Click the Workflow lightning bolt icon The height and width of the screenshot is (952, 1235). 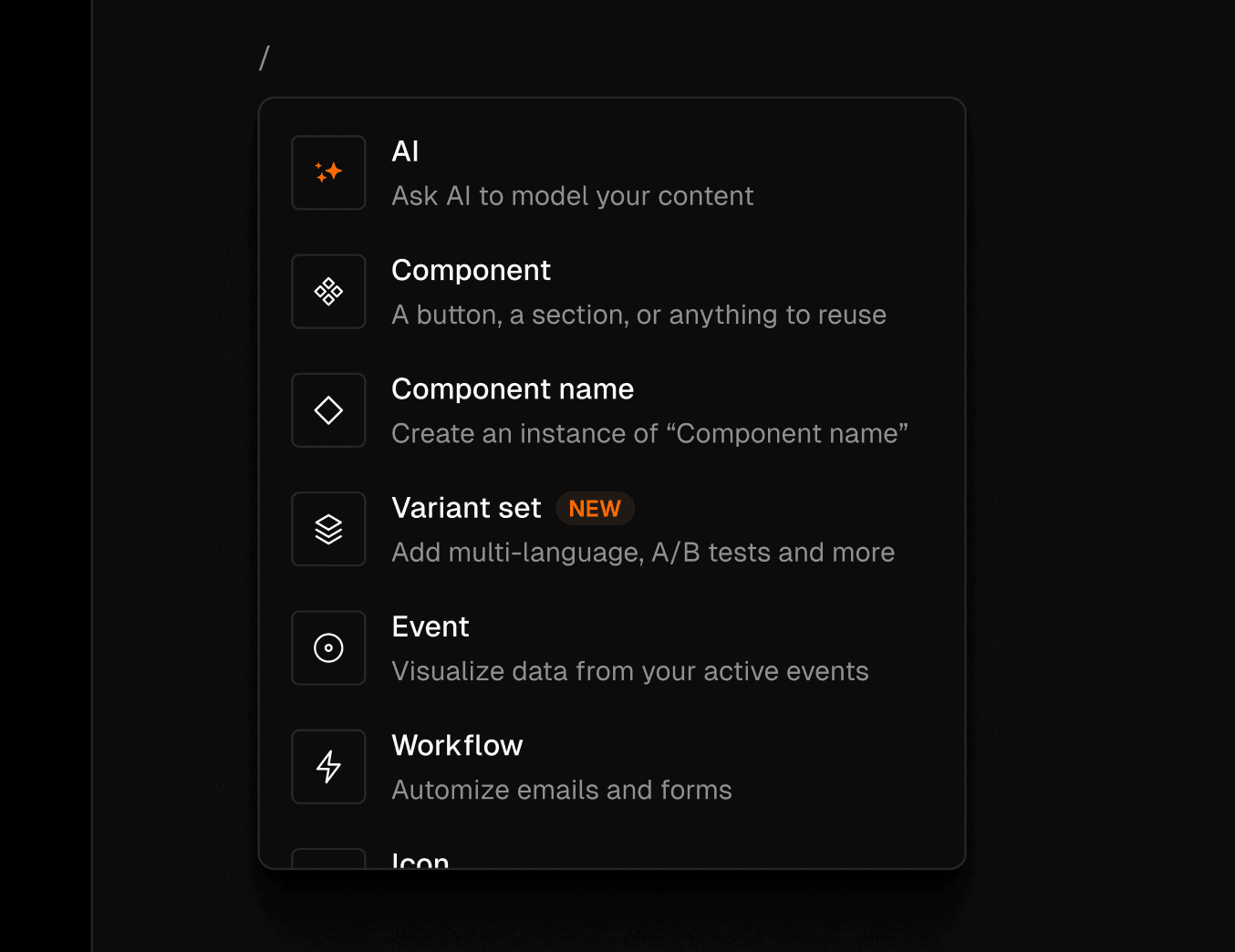coord(328,767)
